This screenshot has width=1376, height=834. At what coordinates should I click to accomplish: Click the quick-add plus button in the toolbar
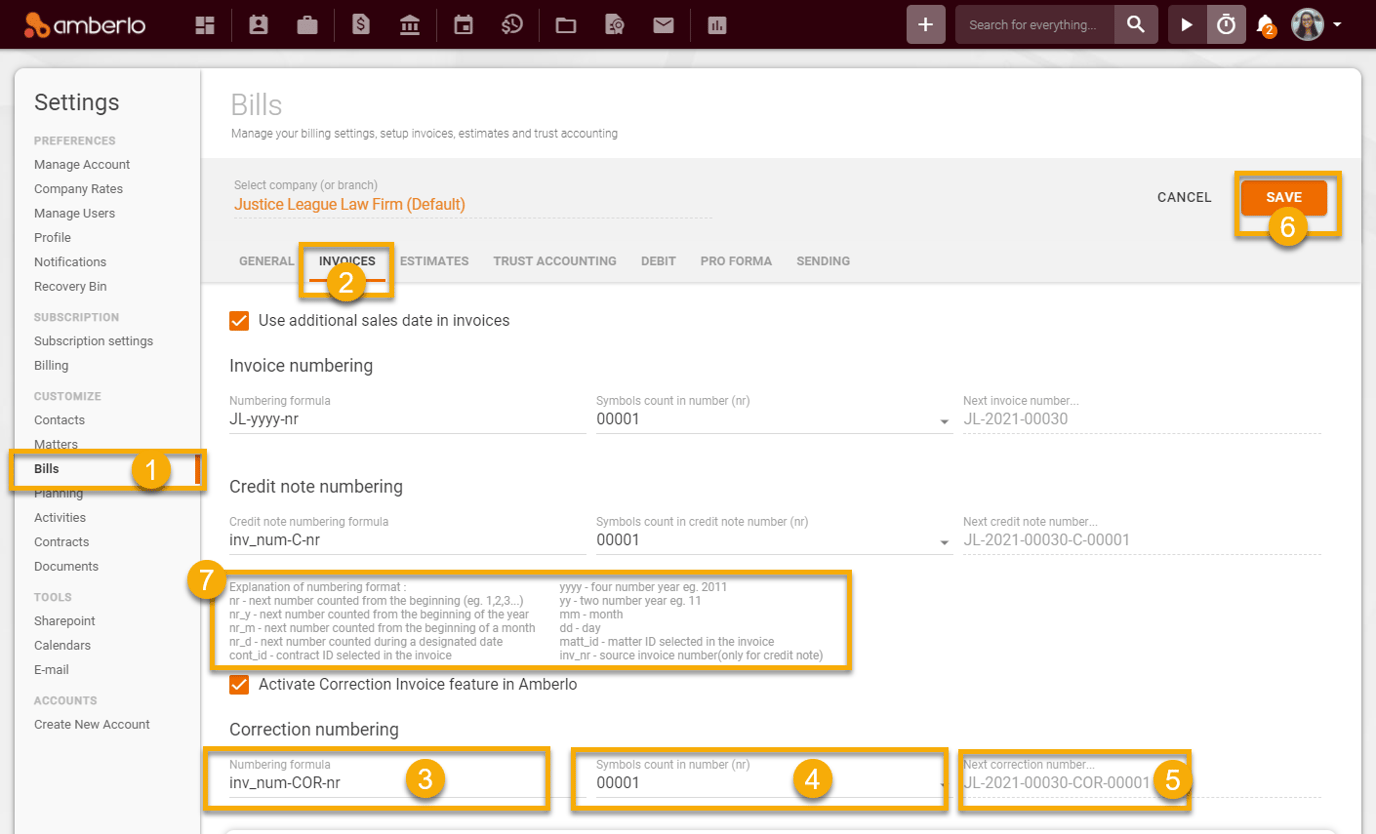(925, 24)
